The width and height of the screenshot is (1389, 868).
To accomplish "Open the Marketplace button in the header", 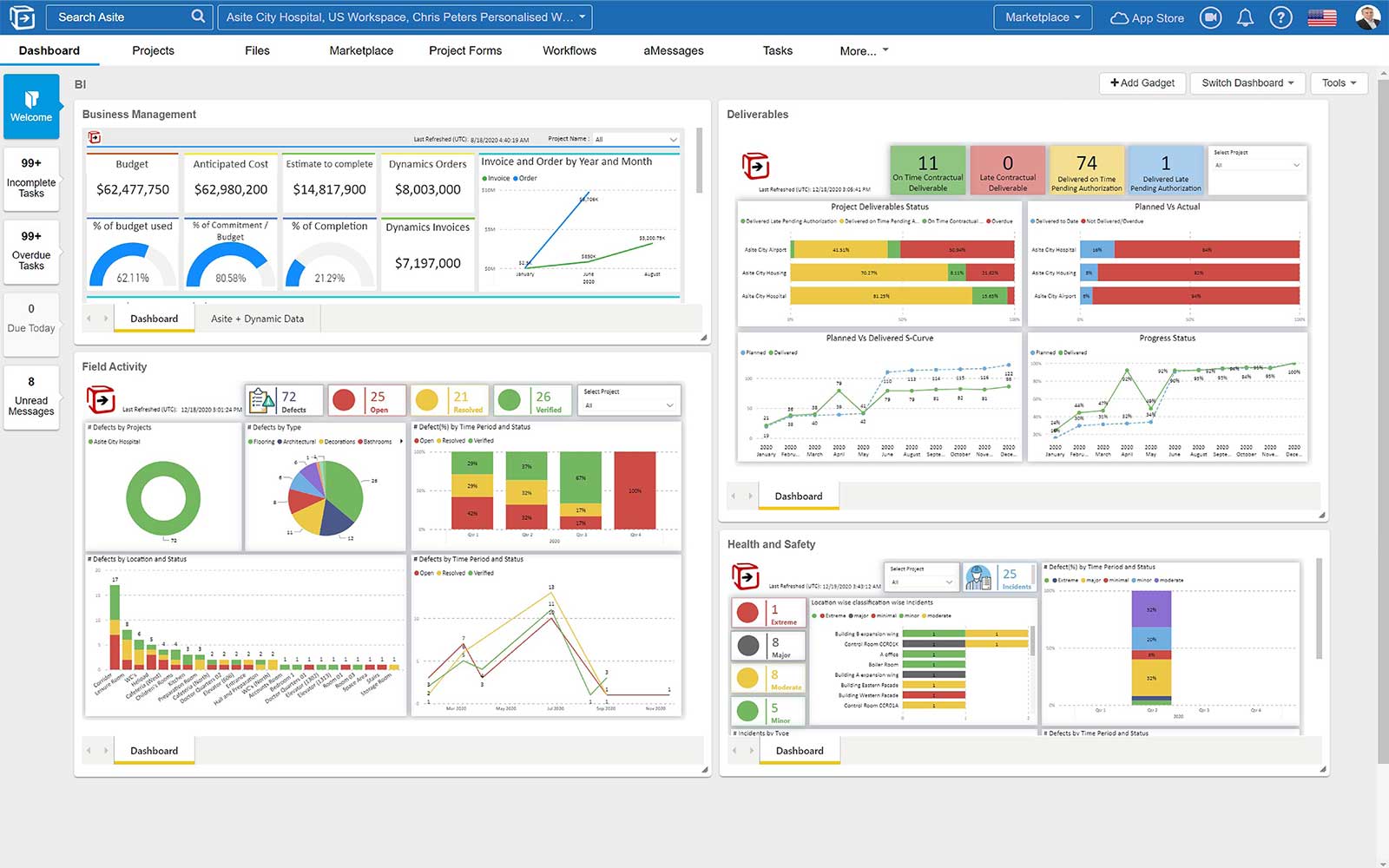I will (x=1042, y=16).
